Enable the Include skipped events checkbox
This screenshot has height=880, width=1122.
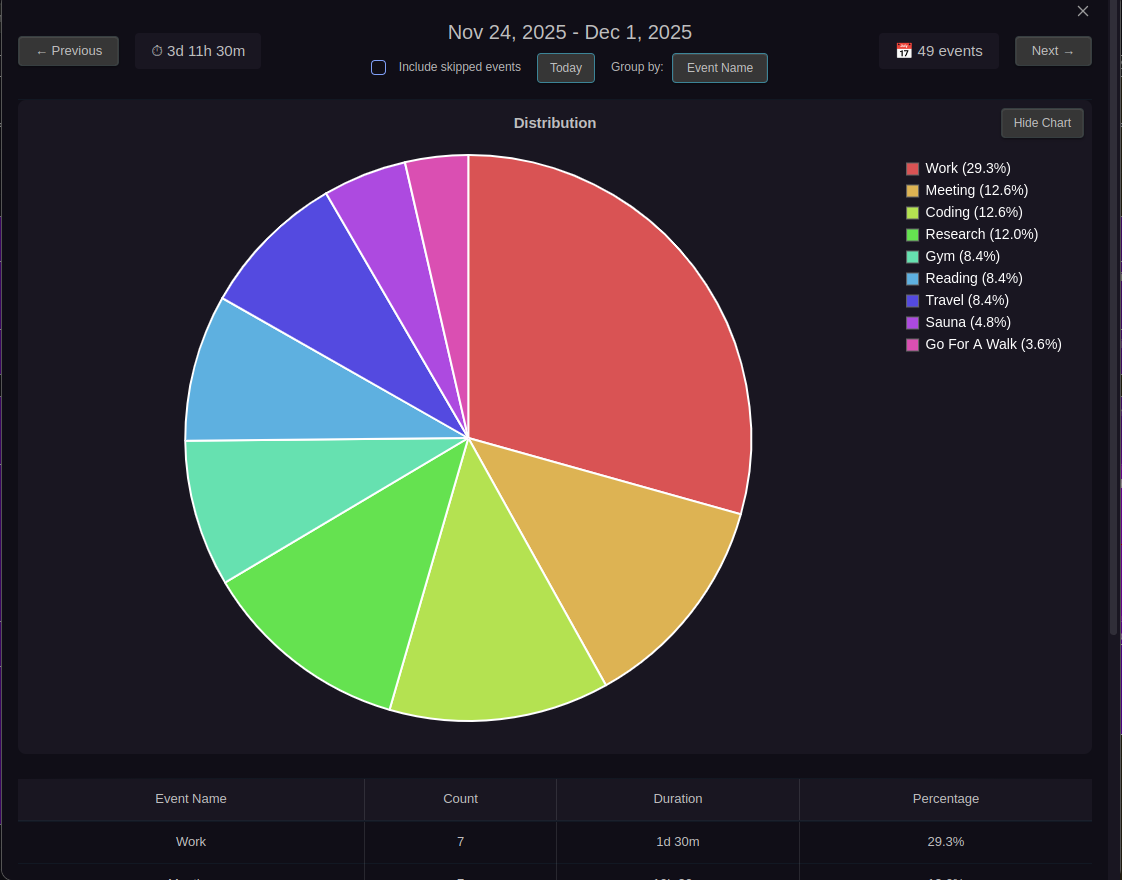(x=378, y=67)
